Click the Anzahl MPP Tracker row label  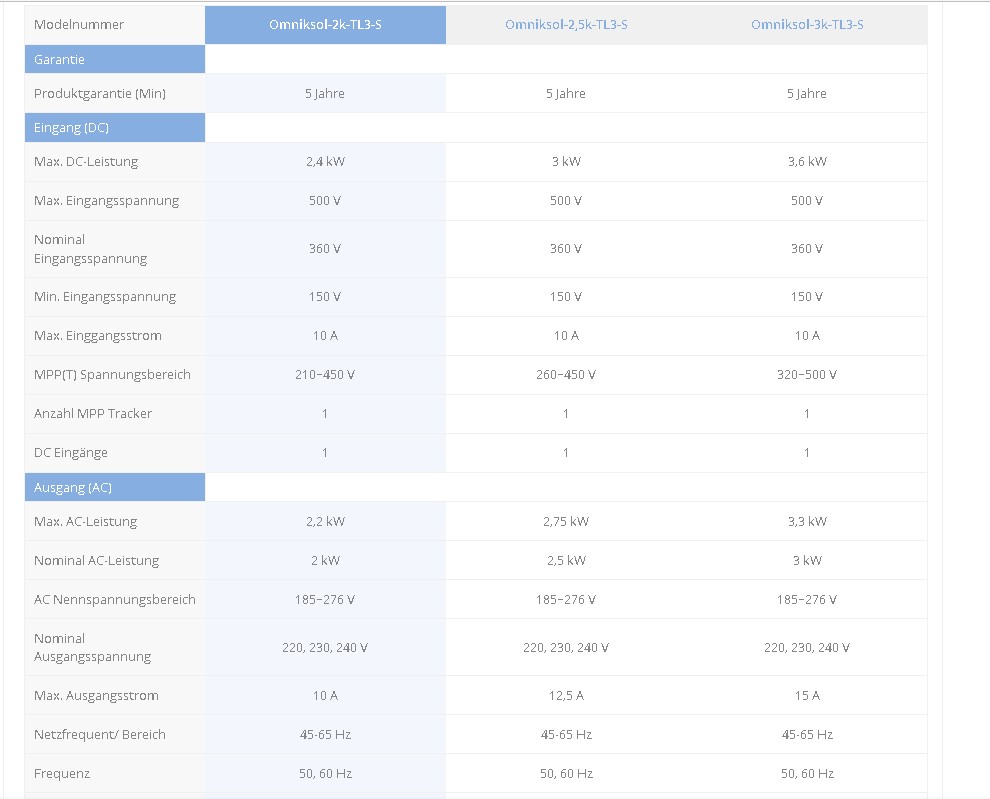pyautogui.click(x=93, y=414)
